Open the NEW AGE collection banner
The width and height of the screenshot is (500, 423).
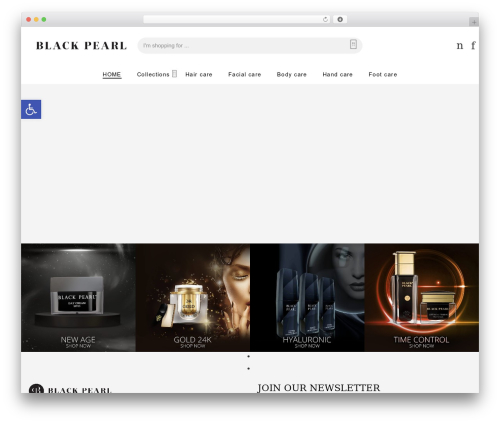pos(78,297)
